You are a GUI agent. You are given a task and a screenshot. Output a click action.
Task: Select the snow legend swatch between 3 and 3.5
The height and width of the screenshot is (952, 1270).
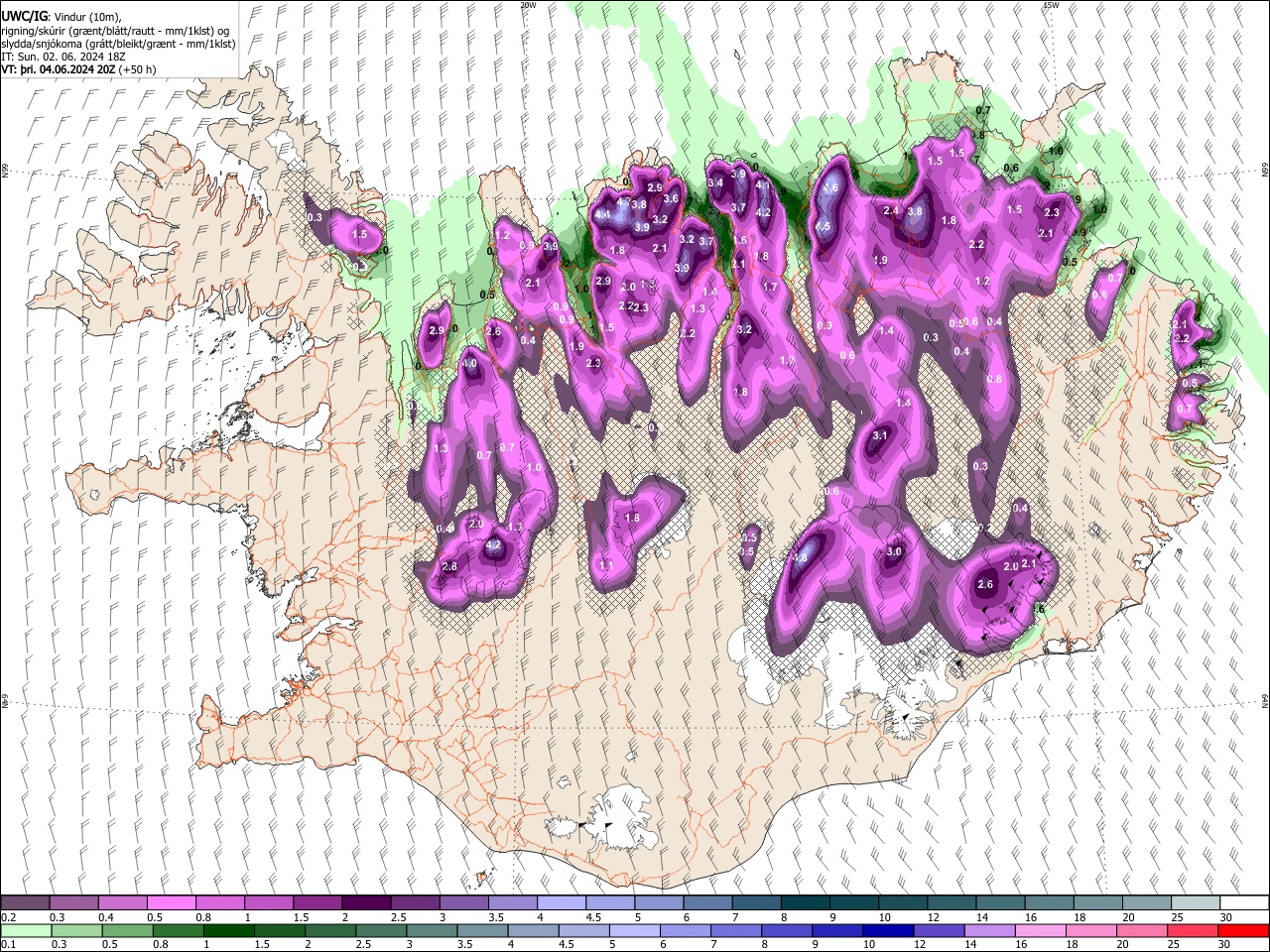(464, 903)
